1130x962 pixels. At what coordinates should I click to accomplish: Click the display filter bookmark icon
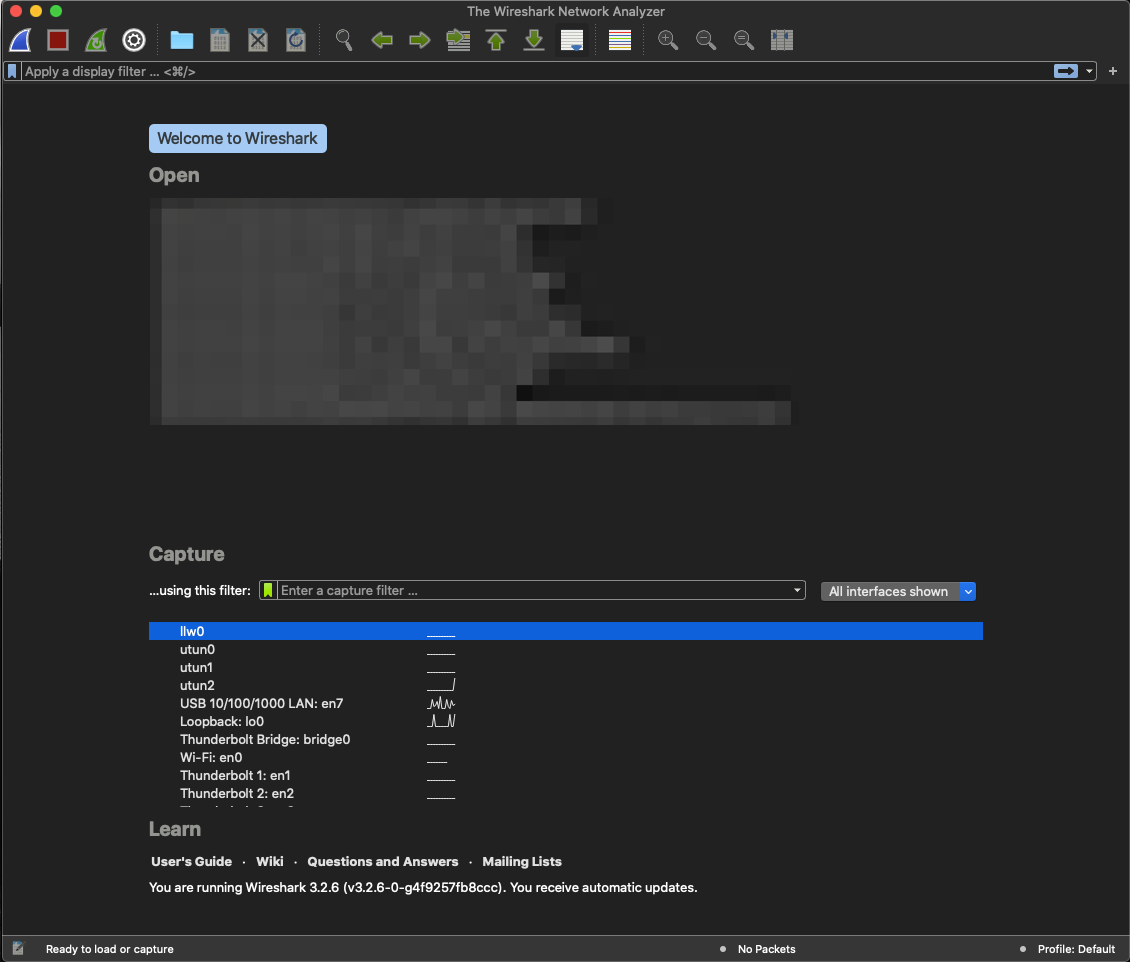point(12,71)
